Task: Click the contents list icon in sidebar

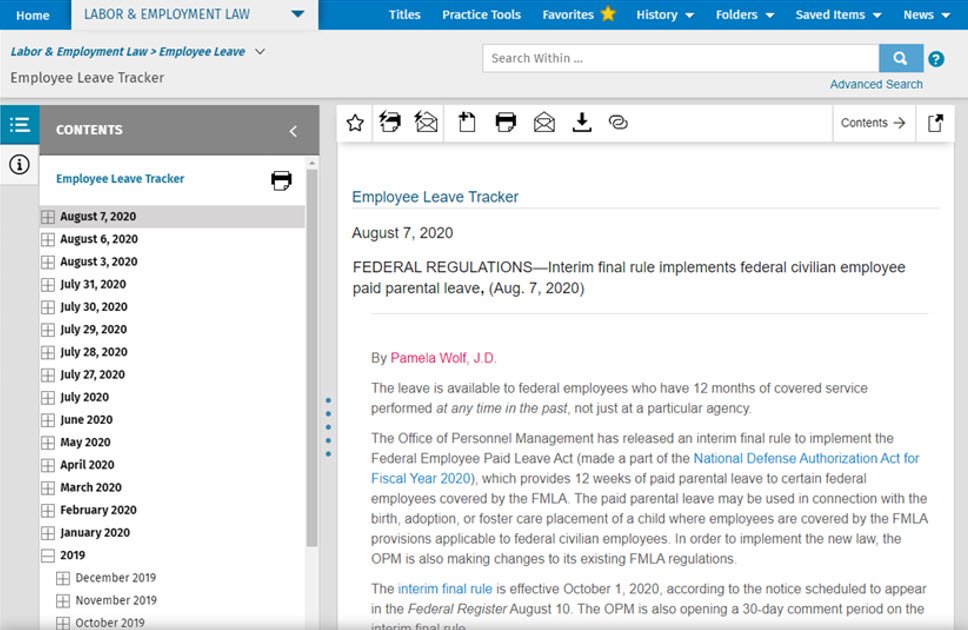Action: pyautogui.click(x=20, y=125)
